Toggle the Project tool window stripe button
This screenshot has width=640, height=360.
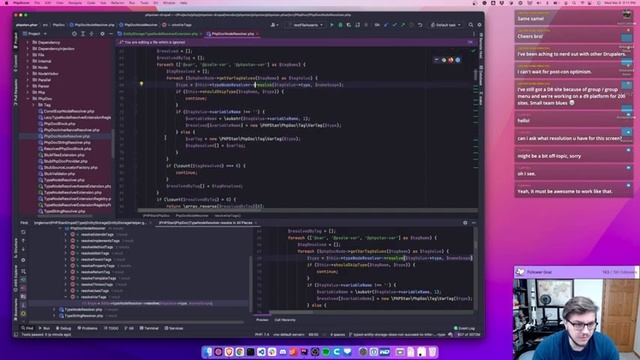(x=16, y=40)
